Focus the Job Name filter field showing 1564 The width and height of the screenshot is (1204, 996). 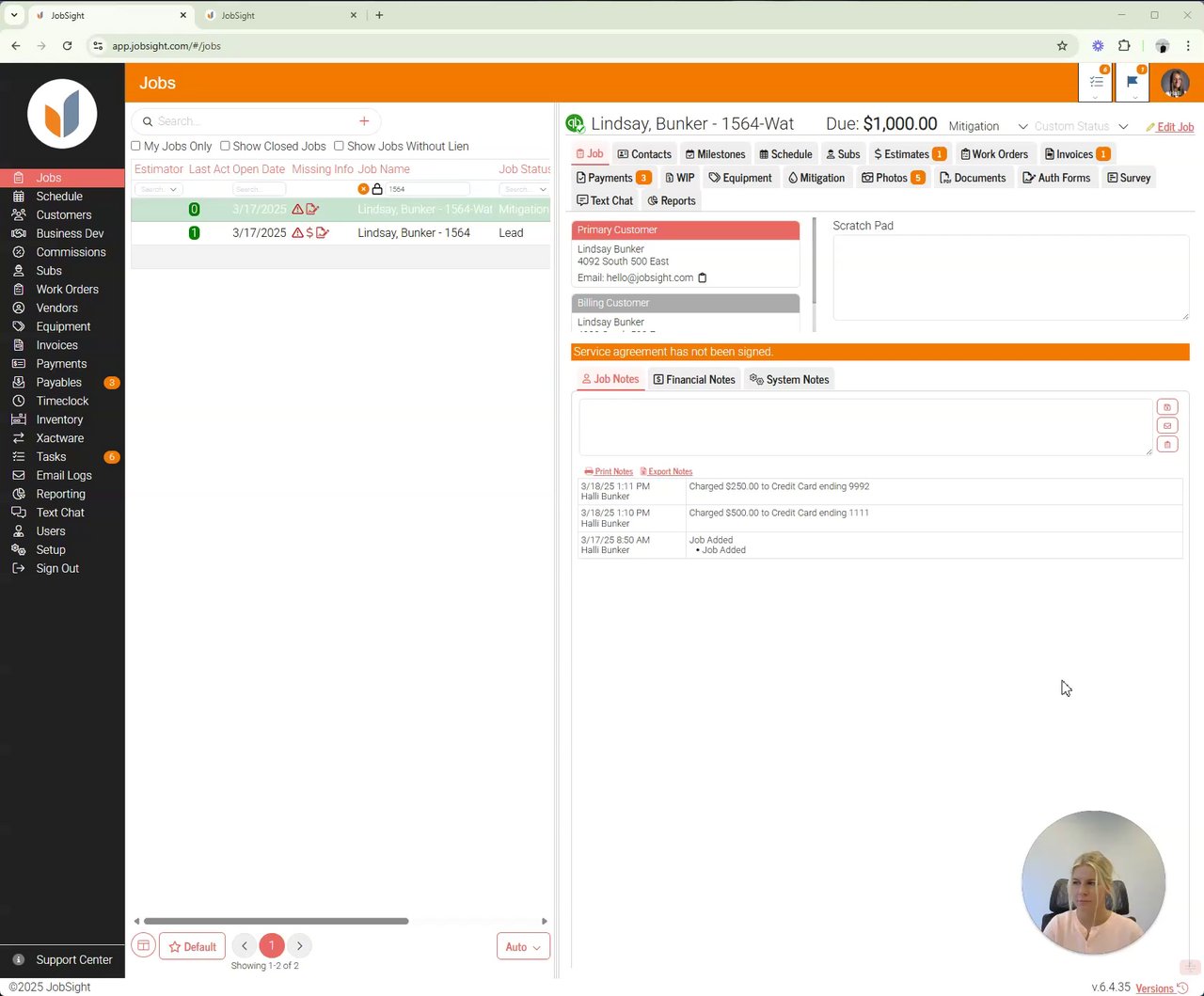[x=428, y=189]
